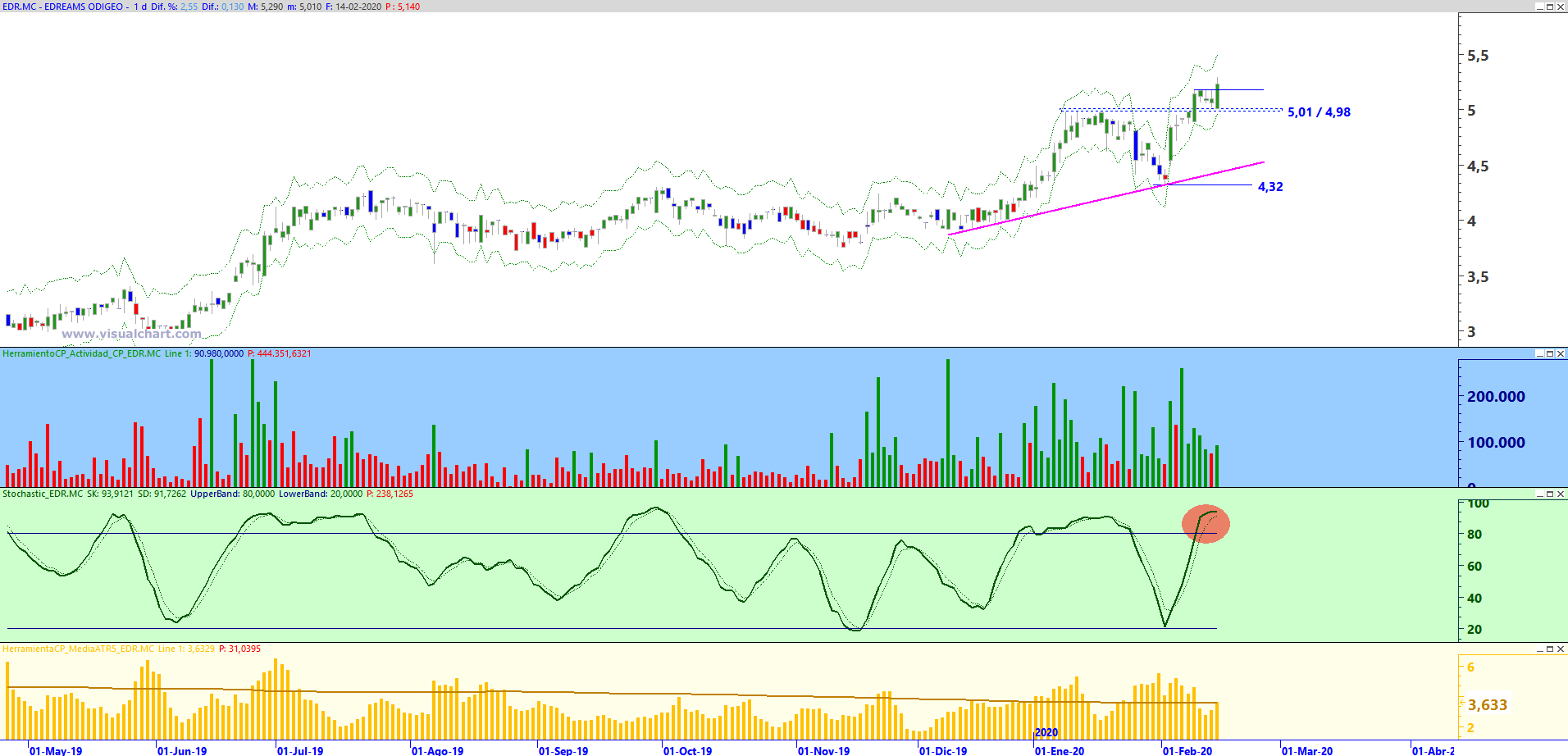Select the 'M: 5,290' high value
The width and height of the screenshot is (1568, 756).
pyautogui.click(x=266, y=7)
